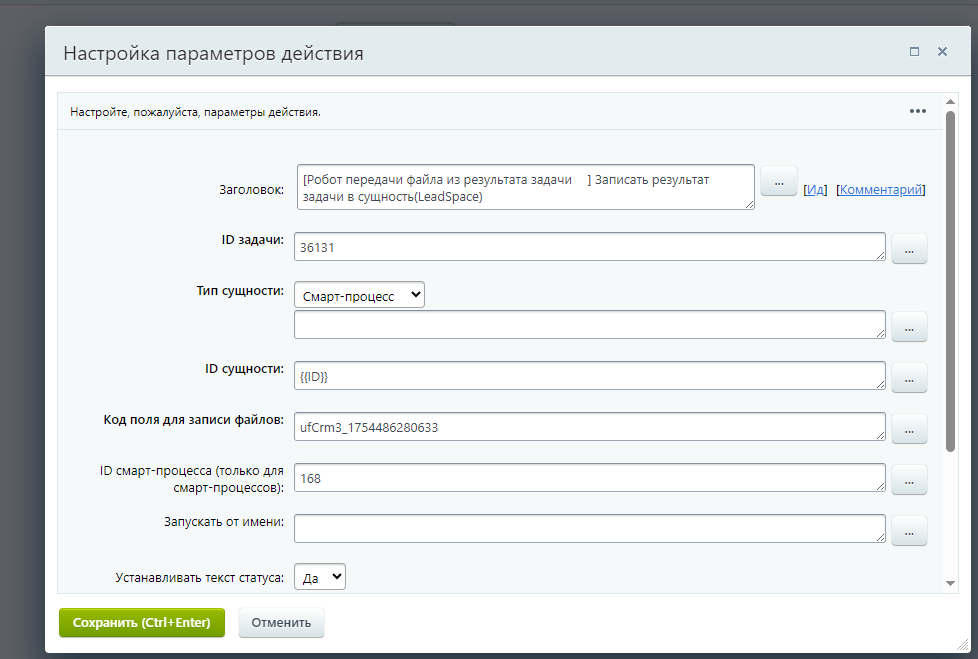
Task: Open the Устанавливать текст статуса dropdown
Action: [x=319, y=576]
